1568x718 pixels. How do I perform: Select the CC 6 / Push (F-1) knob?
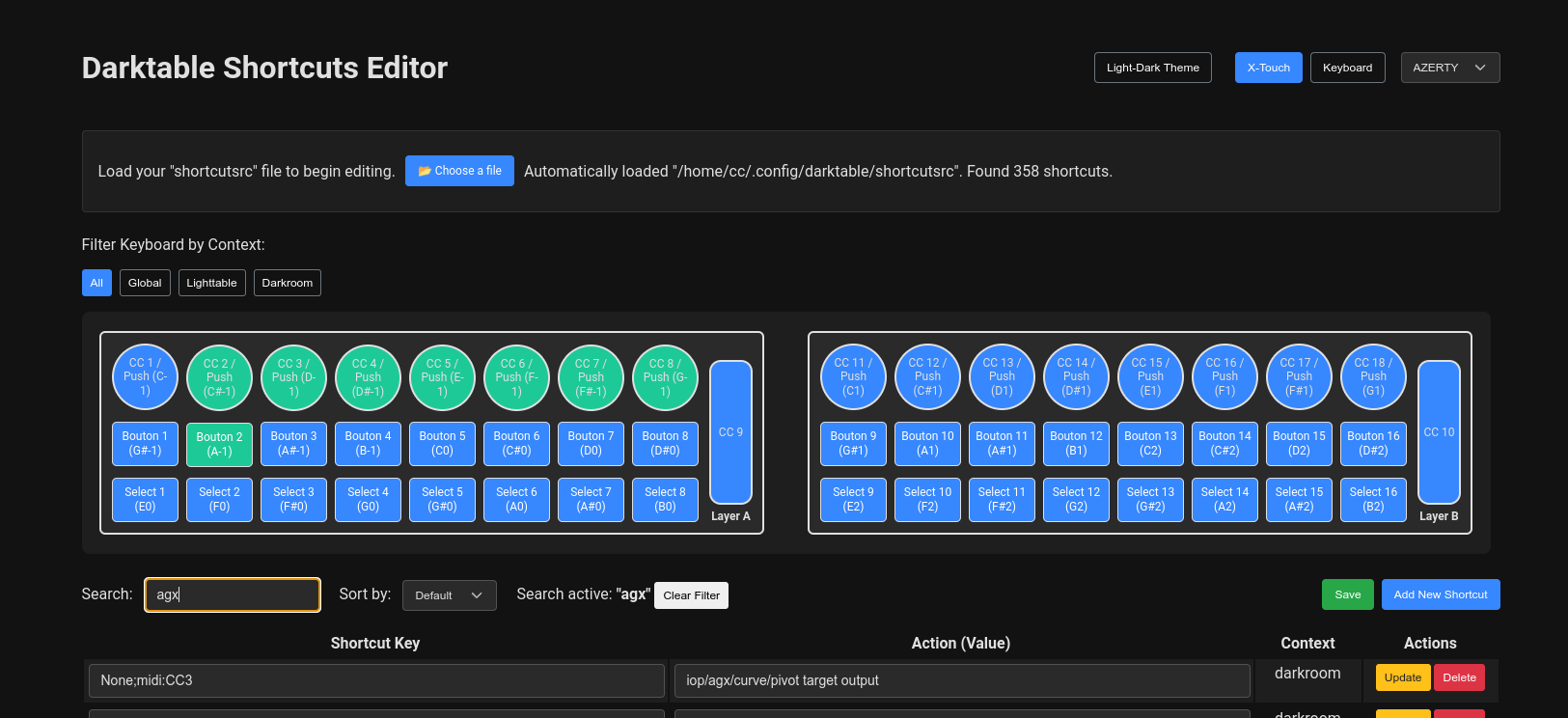(x=517, y=377)
